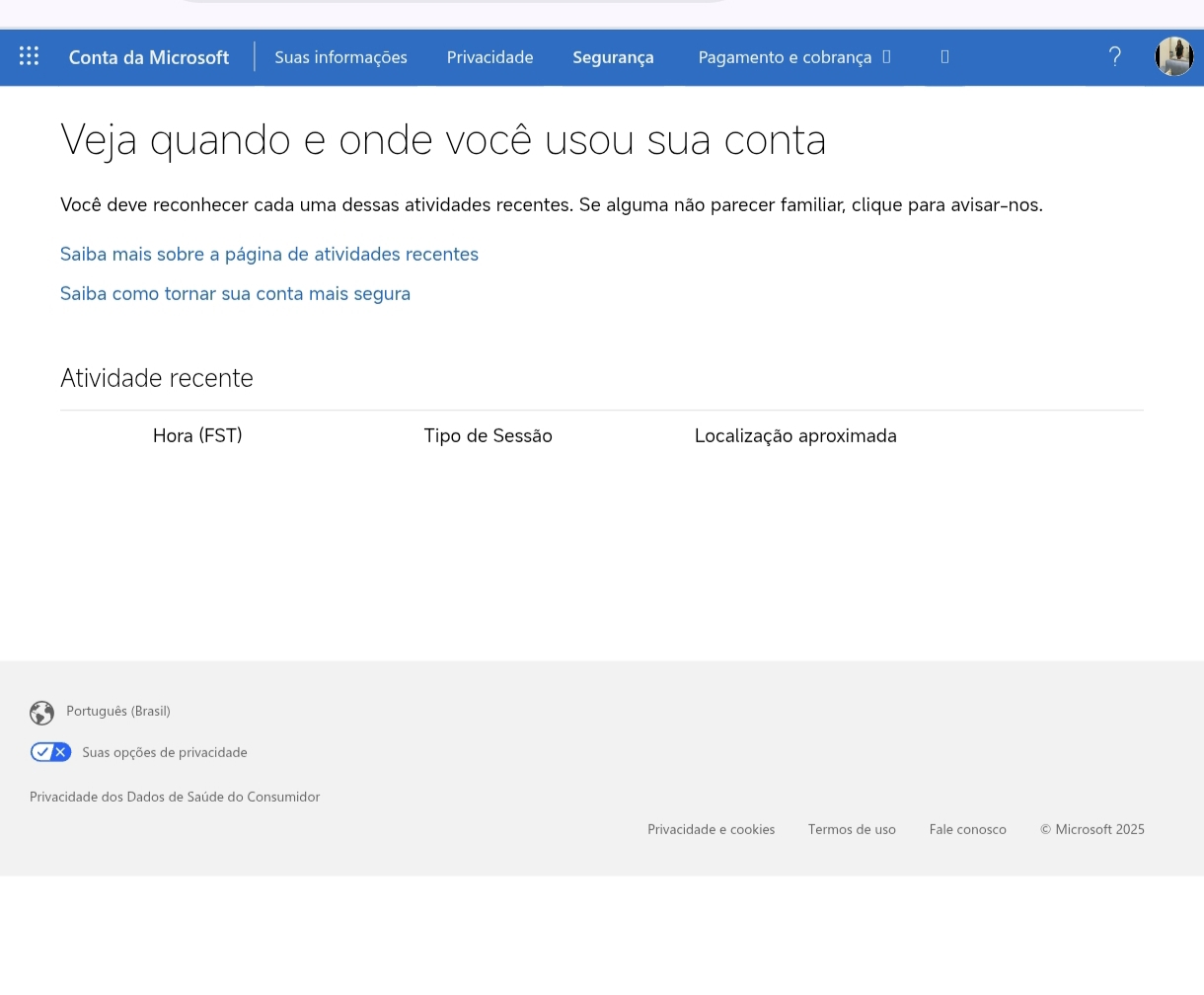The width and height of the screenshot is (1204, 995).
Task: Go to Conta da Microsoft home
Action: [x=149, y=57]
